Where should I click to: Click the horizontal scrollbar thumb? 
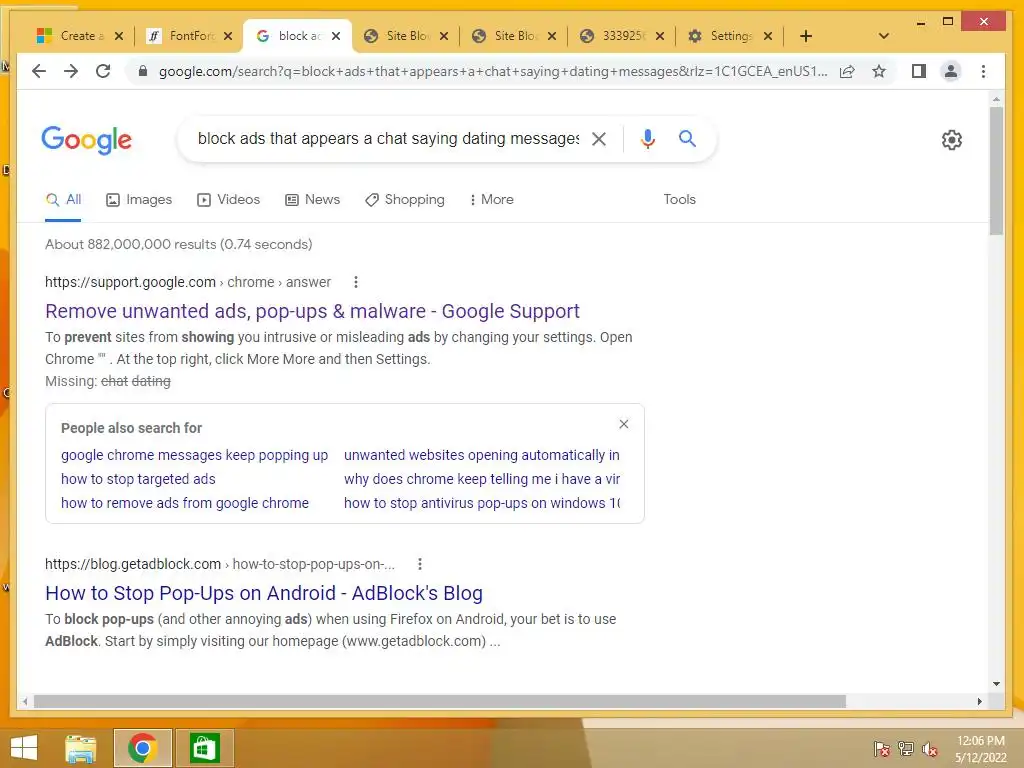point(440,701)
